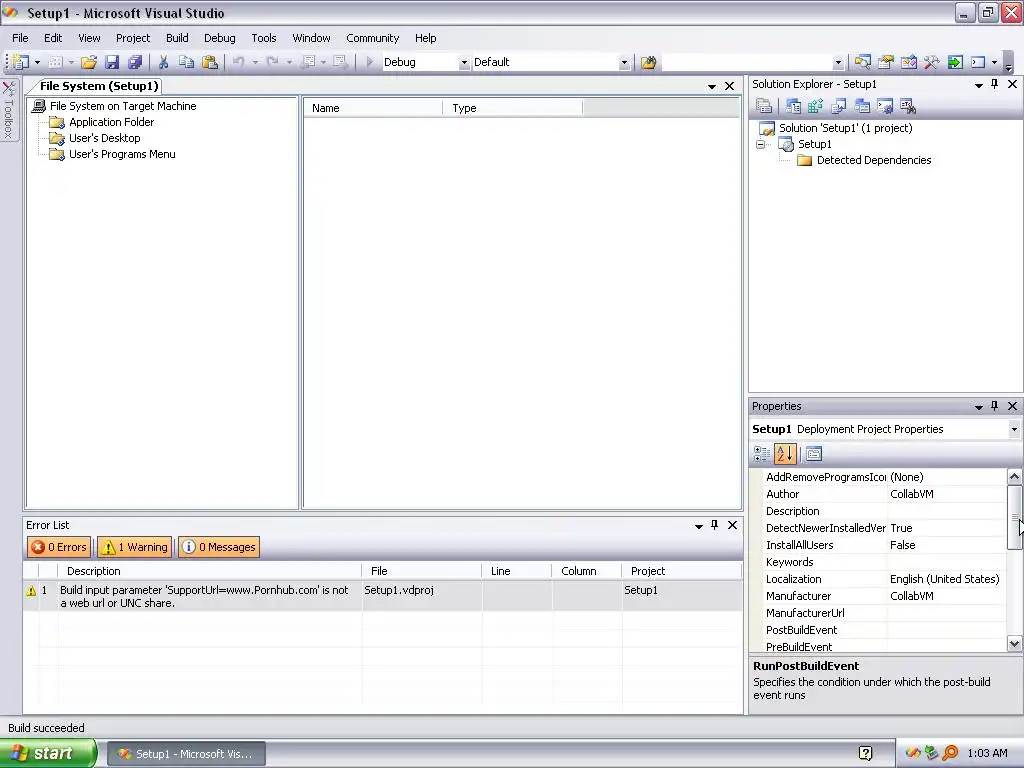Open File Types Editor in Solution Explorer
Viewport: 1024px width, 768px height.
point(839,106)
